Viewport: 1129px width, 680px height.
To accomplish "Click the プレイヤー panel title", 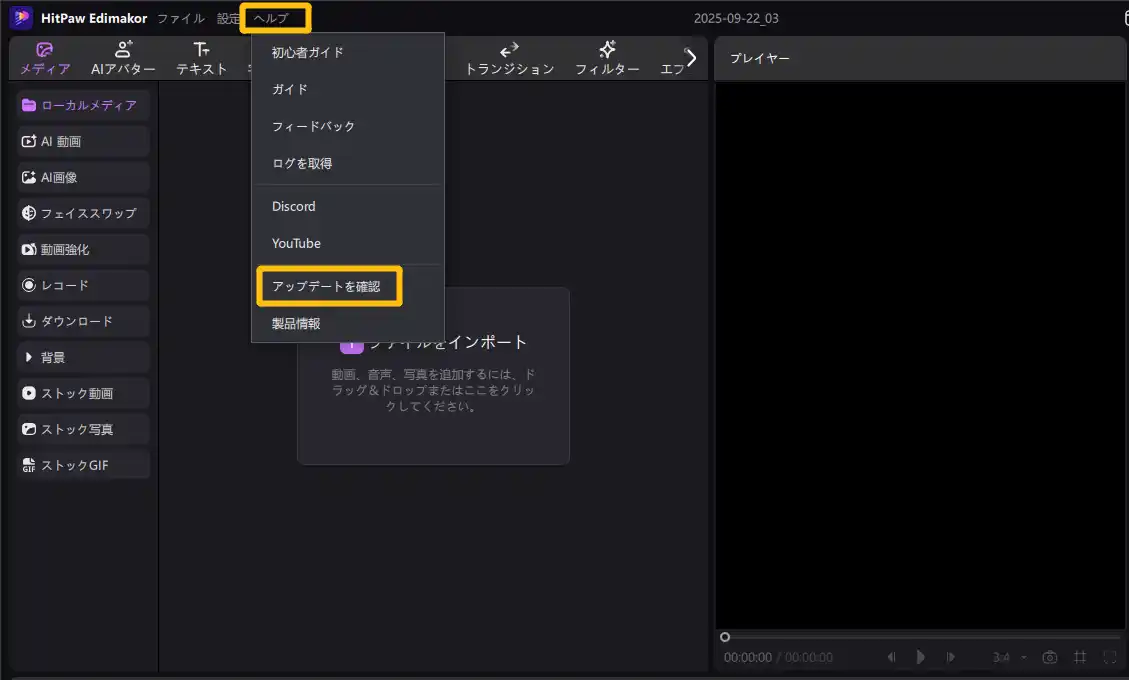I will tap(760, 58).
